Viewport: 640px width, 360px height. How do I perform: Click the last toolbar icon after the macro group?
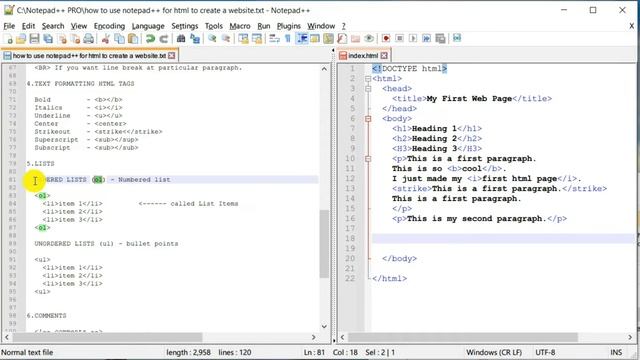point(457,38)
